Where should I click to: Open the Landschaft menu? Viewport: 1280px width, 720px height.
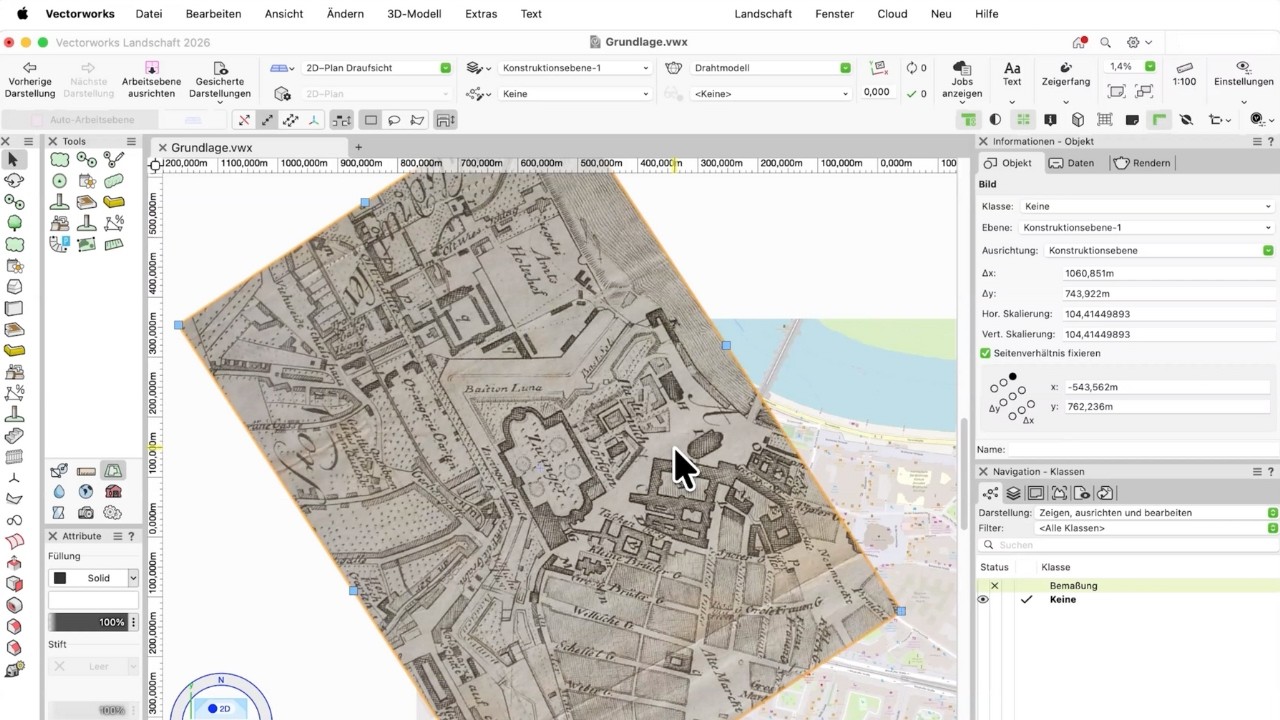[763, 14]
